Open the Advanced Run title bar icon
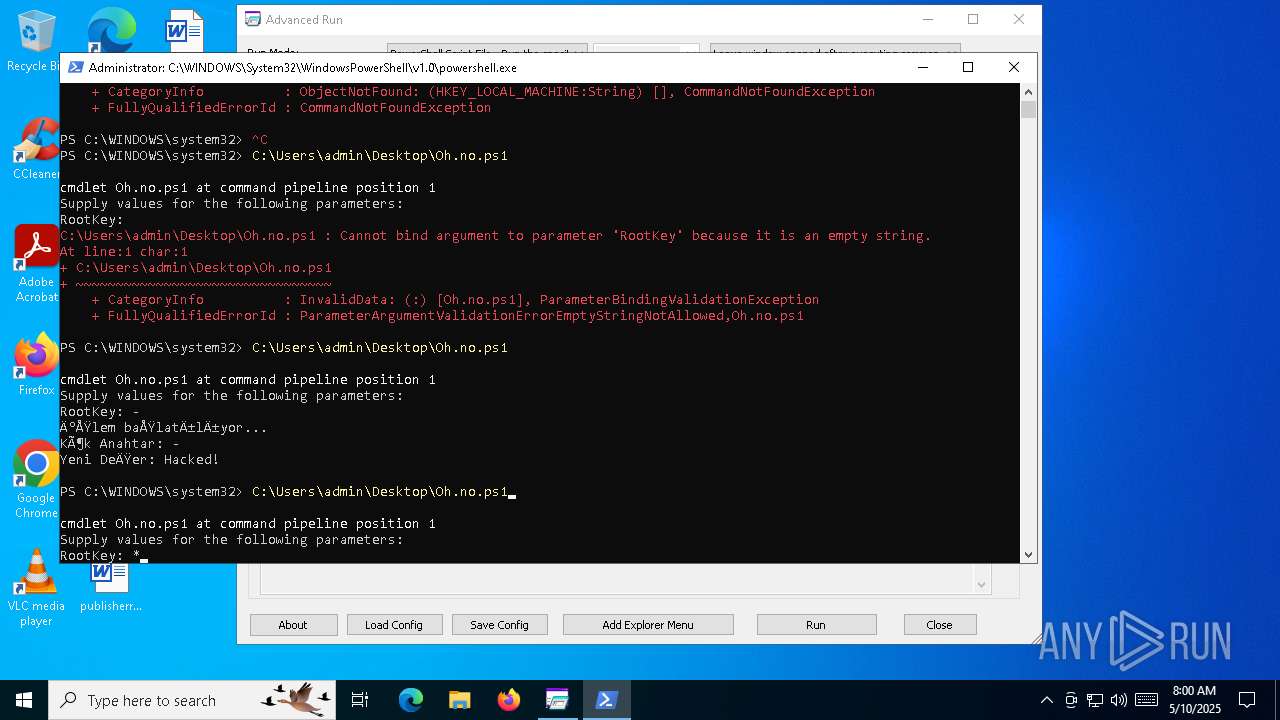1280x720 pixels. (x=253, y=19)
